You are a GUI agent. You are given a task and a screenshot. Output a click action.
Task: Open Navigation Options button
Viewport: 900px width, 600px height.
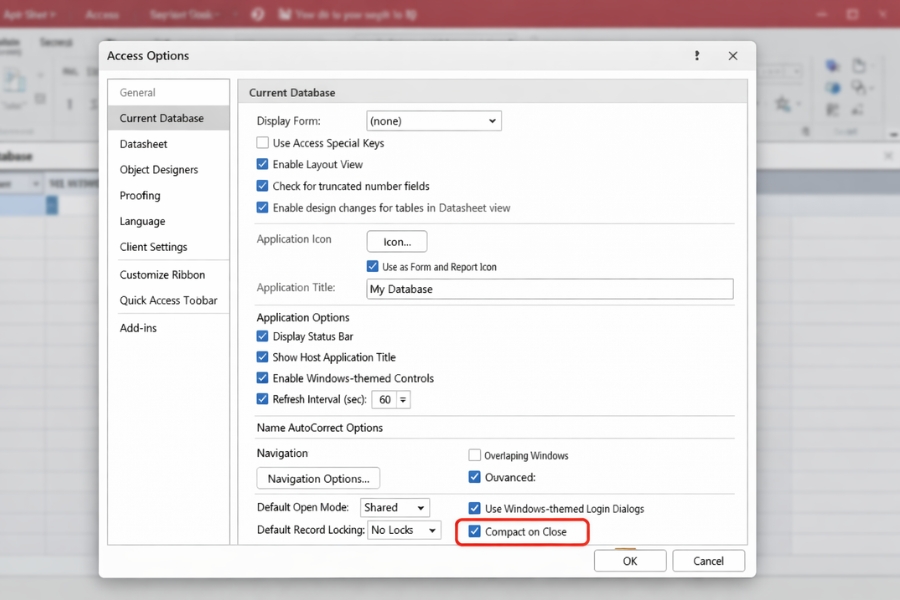[x=318, y=479]
